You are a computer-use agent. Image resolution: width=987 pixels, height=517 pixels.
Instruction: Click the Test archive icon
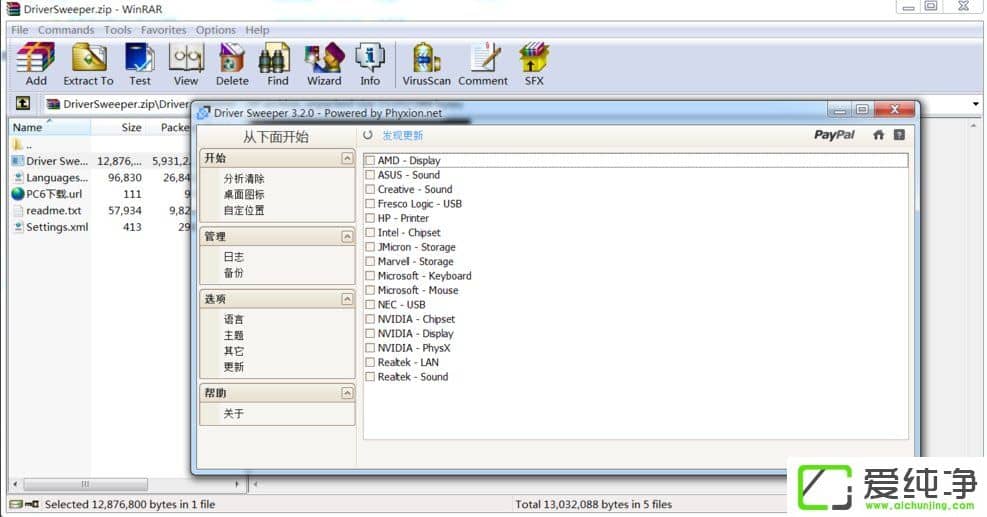(x=140, y=58)
